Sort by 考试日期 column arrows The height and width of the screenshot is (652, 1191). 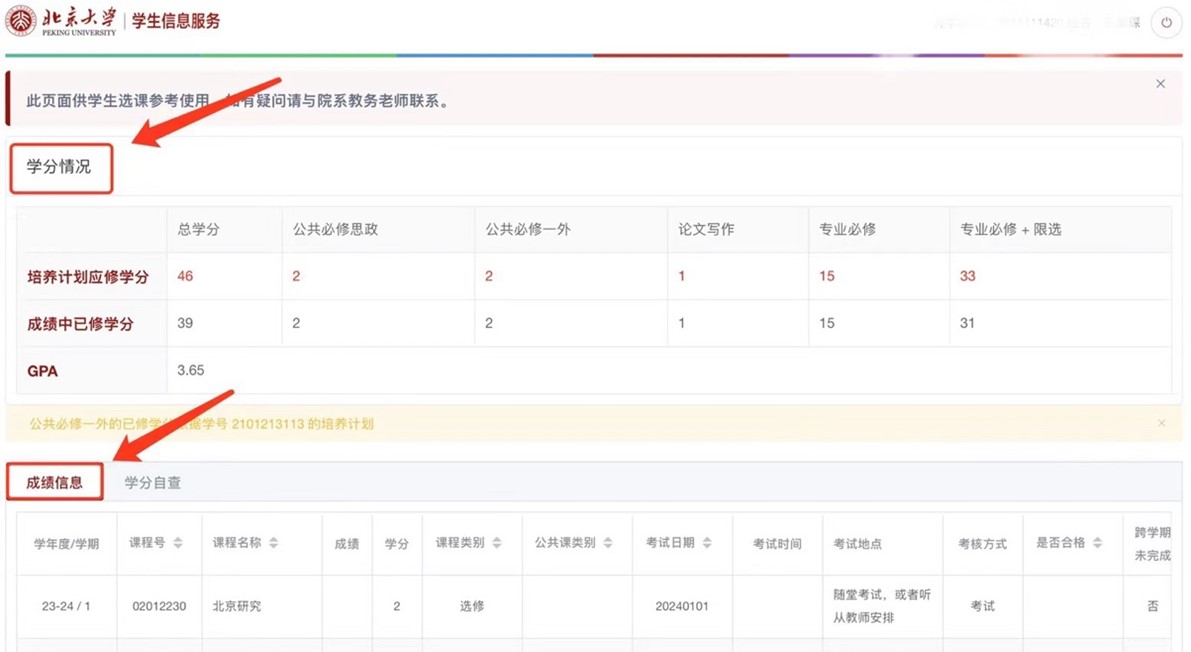(707, 543)
